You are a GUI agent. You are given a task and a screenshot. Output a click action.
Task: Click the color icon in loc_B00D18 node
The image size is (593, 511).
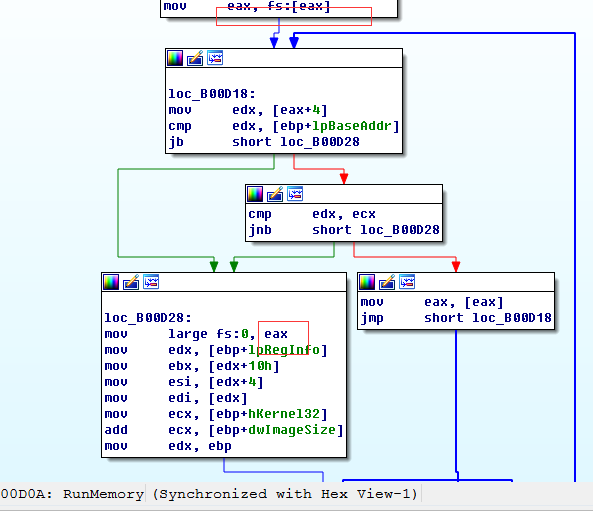click(175, 58)
